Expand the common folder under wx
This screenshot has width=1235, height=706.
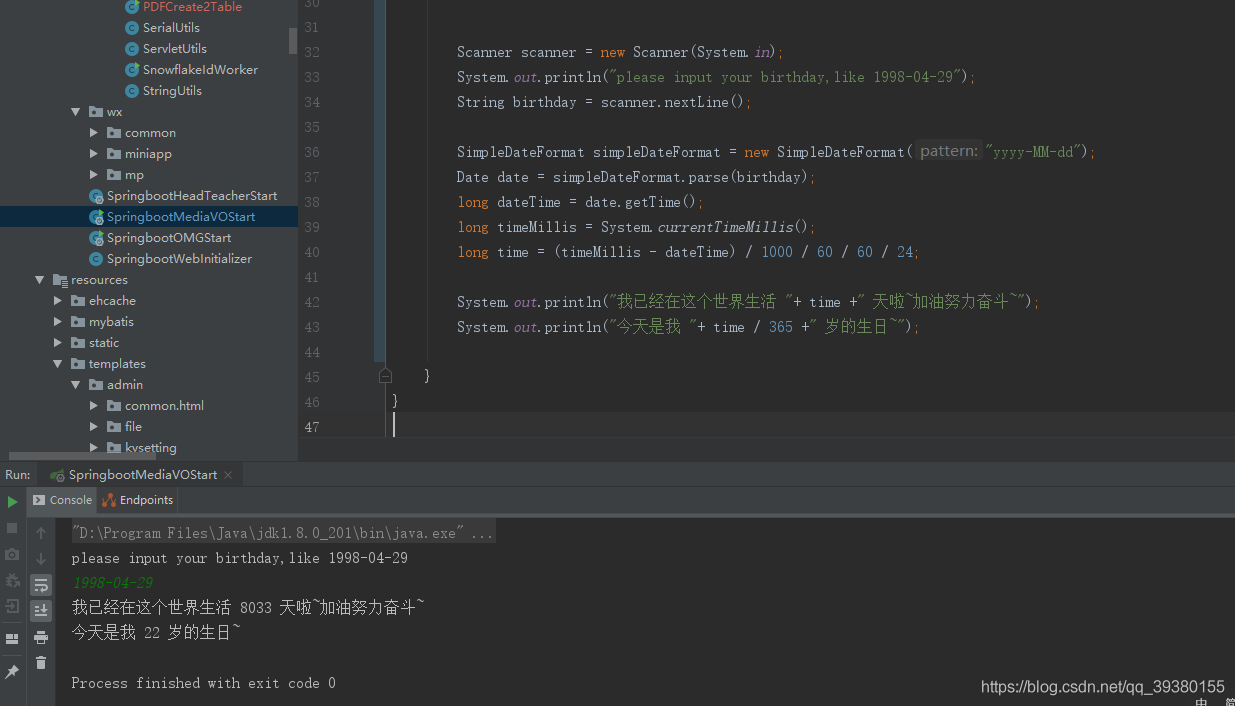point(94,133)
